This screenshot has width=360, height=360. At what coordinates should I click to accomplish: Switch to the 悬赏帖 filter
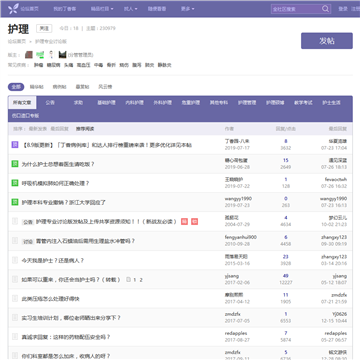point(82,87)
